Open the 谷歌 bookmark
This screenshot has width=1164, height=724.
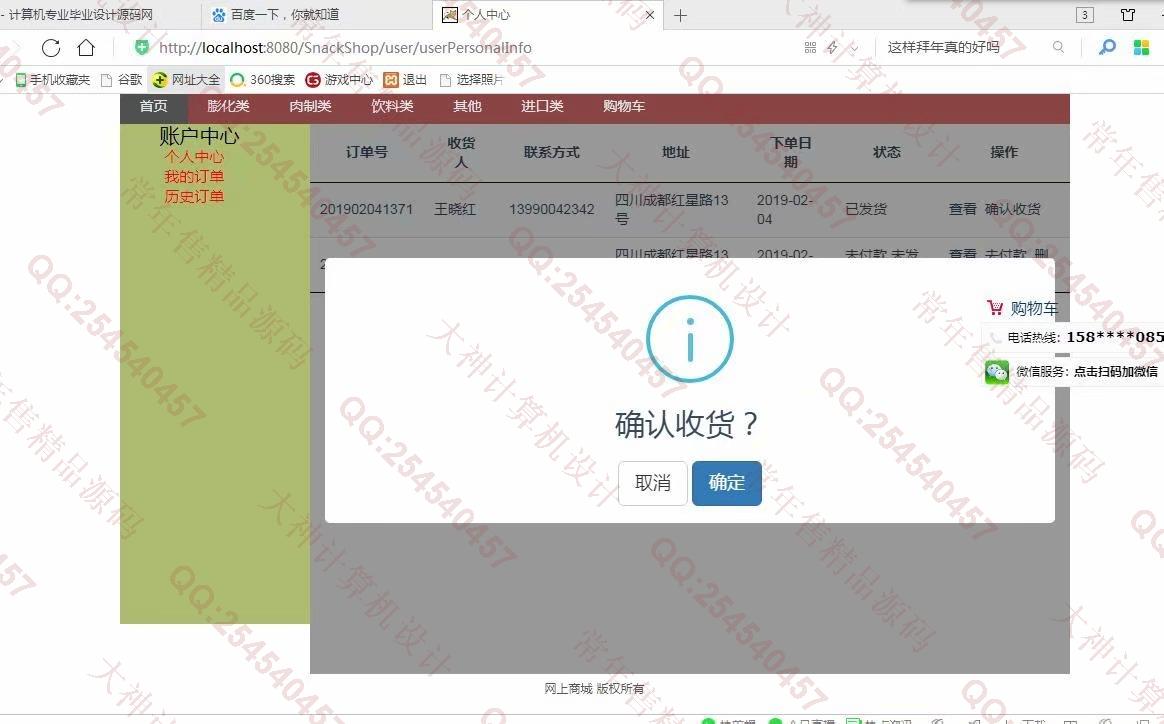(122, 79)
